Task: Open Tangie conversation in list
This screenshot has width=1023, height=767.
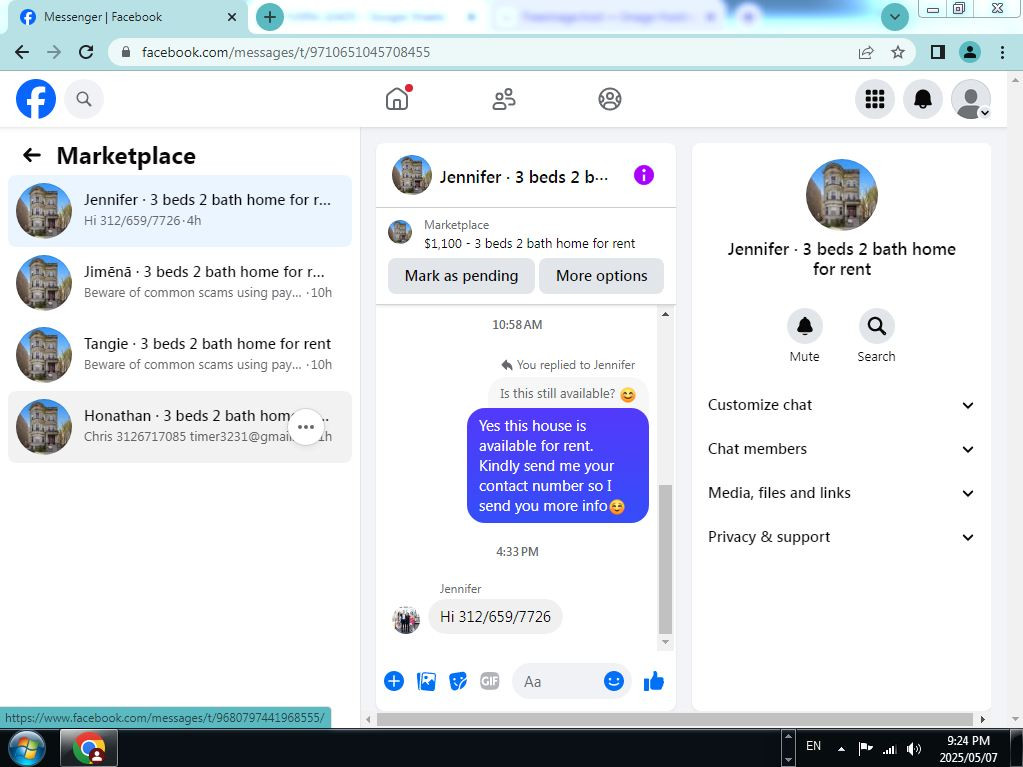Action: 180,355
